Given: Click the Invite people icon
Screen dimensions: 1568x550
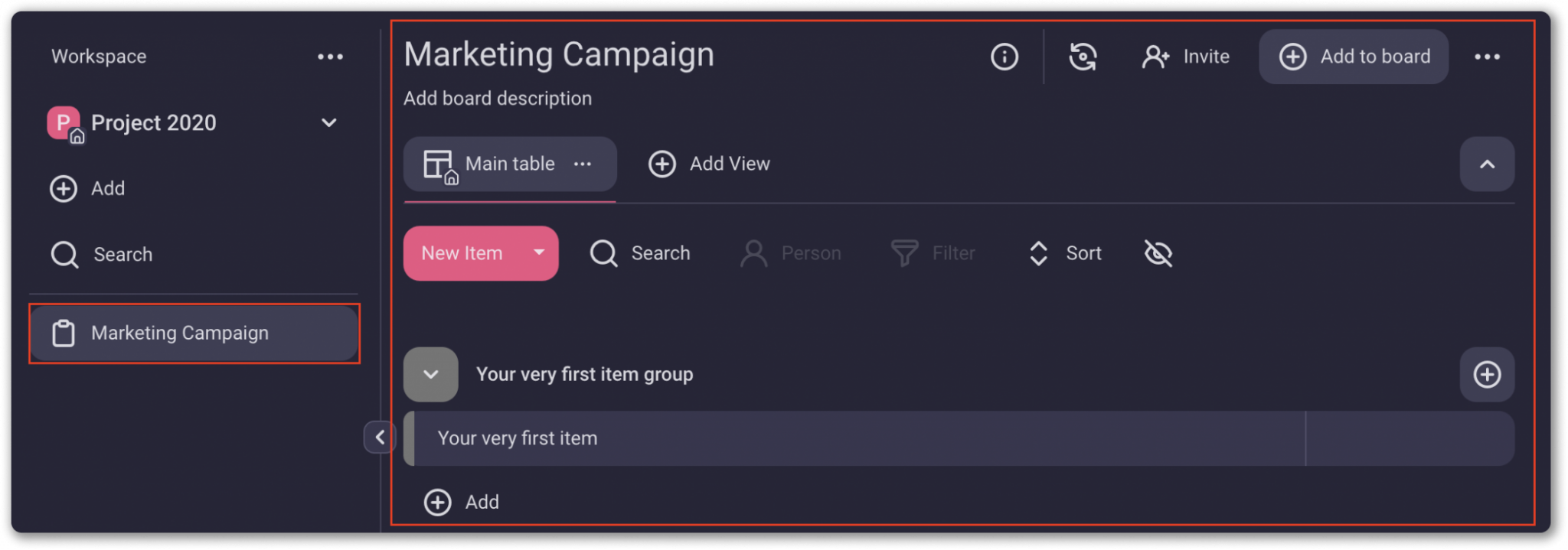Looking at the screenshot, I should (x=1155, y=56).
